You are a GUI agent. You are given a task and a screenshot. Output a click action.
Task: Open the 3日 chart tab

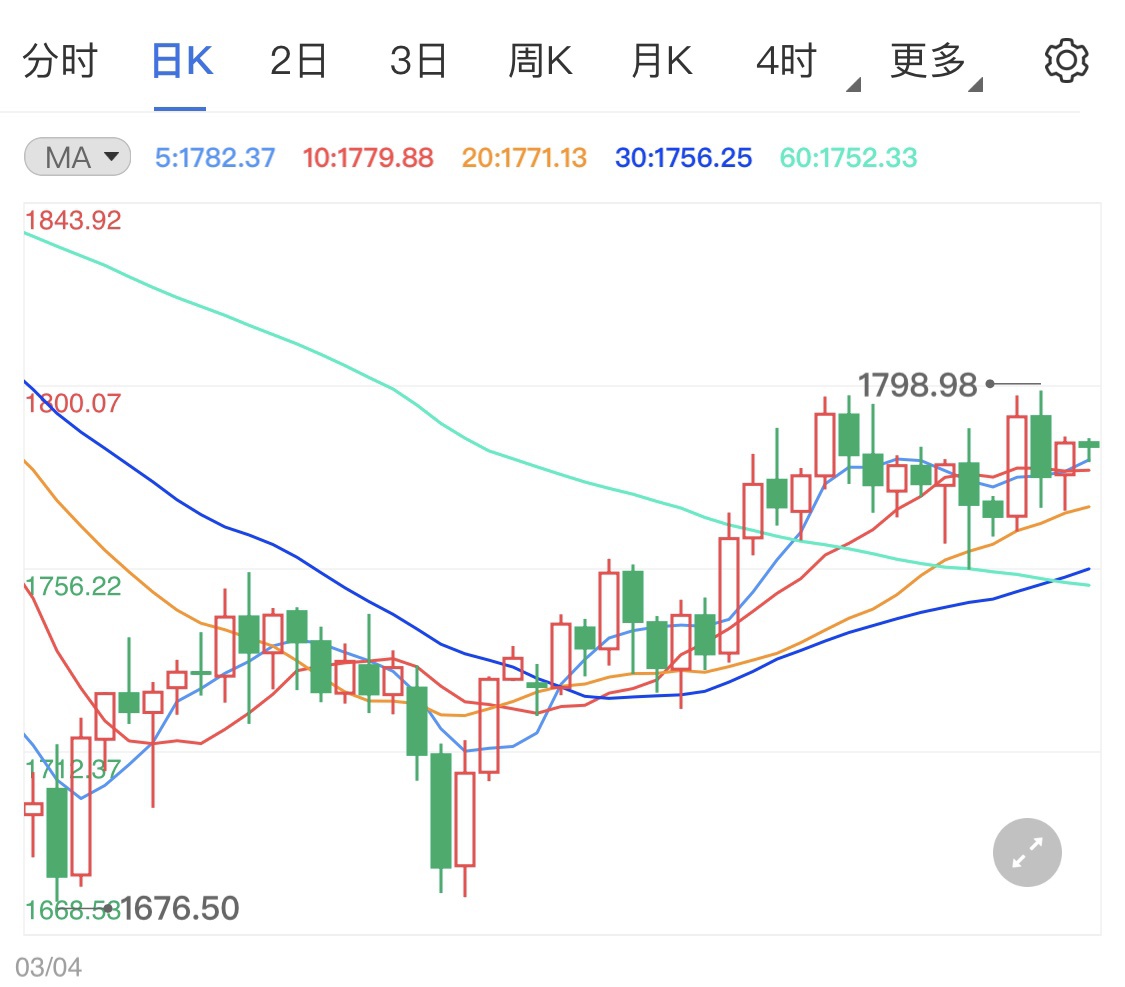coord(418,62)
